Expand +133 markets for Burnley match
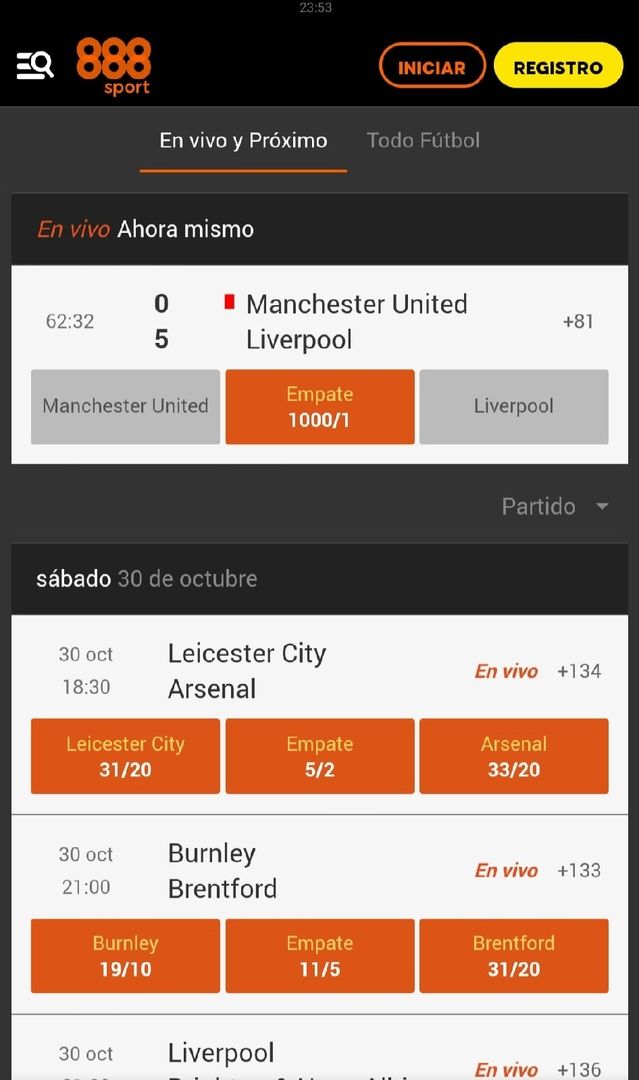The image size is (639, 1080). coord(579,870)
